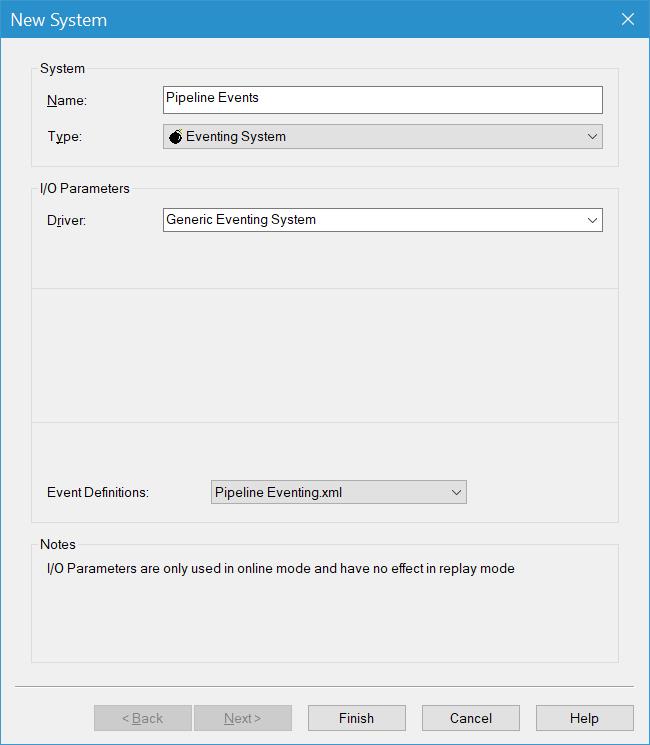
Task: Open the Type dropdown showing Eventing System
Action: (382, 137)
